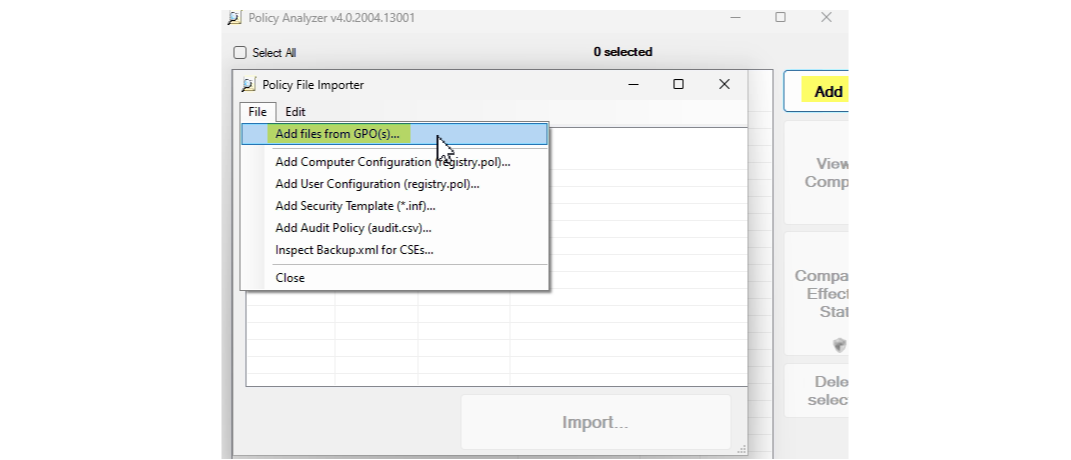The height and width of the screenshot is (460, 1071).
Task: Open the File menu in Policy File Importer
Action: [x=258, y=112]
